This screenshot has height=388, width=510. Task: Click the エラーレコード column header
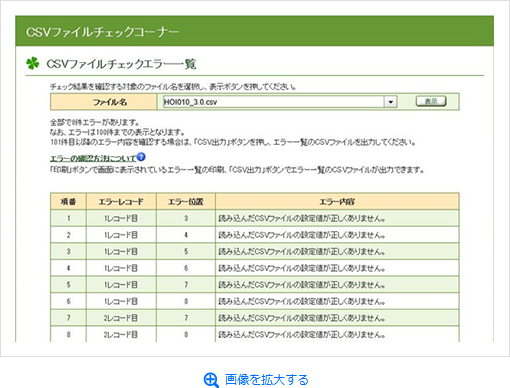(121, 202)
